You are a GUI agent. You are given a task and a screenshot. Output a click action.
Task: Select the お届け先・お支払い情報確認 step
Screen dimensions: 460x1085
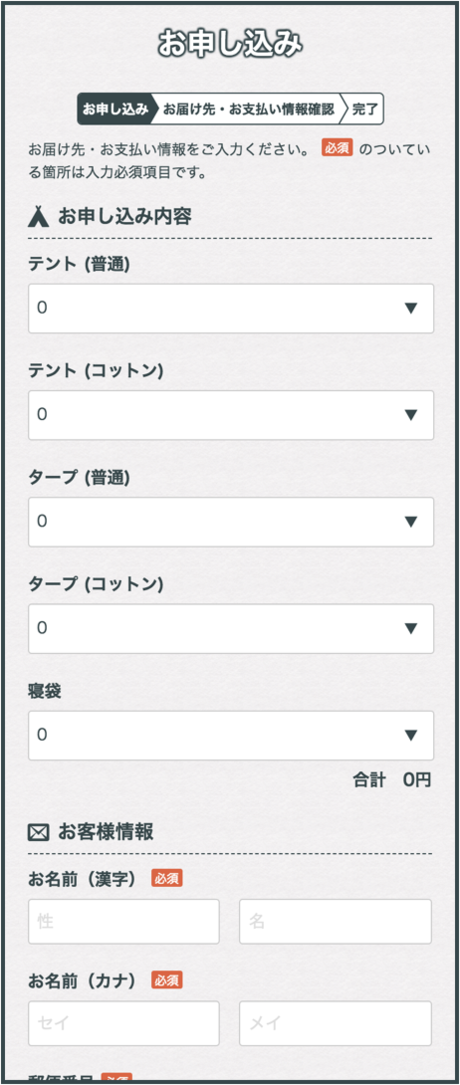pos(248,109)
